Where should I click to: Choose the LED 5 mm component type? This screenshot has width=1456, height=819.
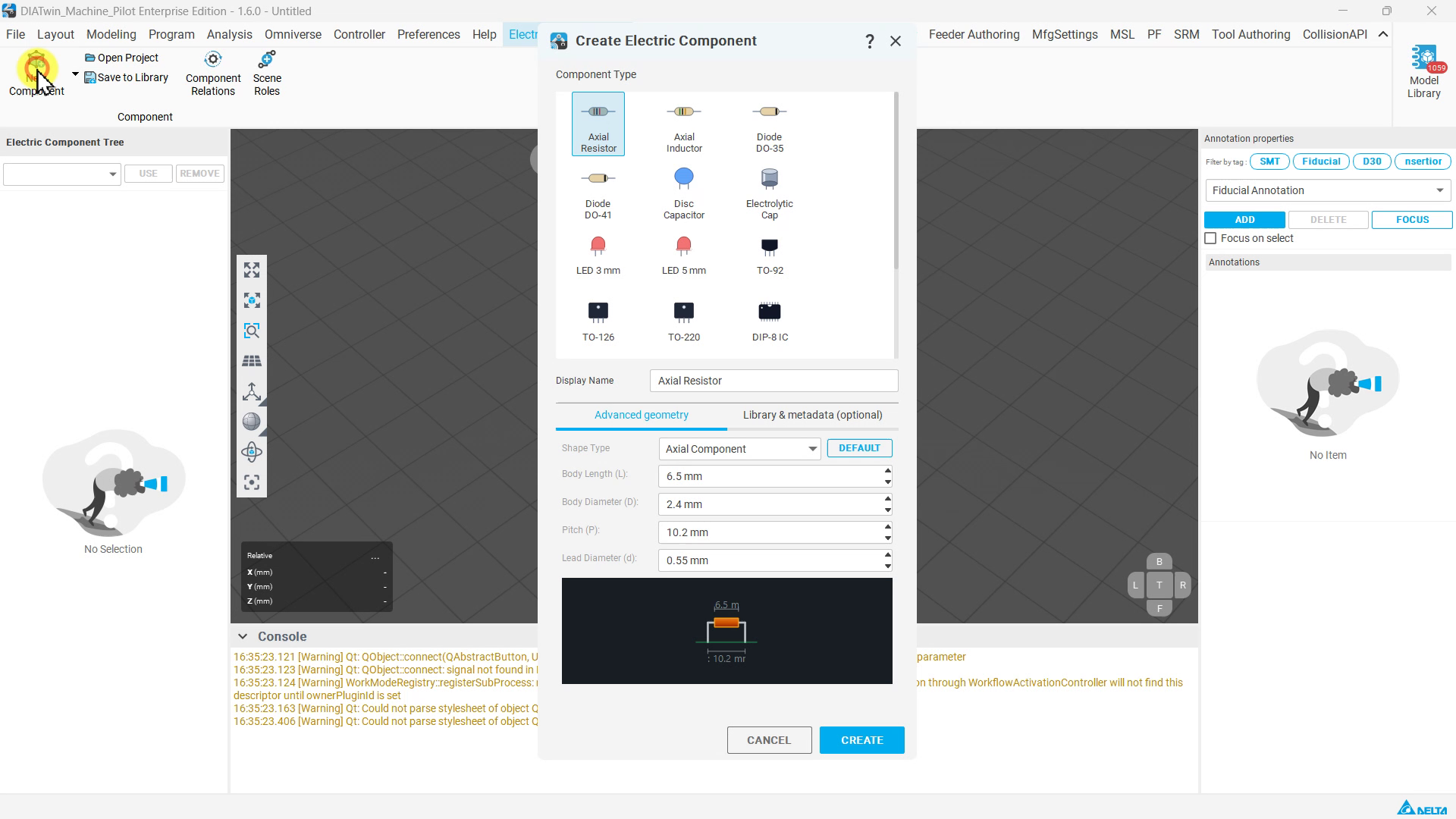[684, 255]
